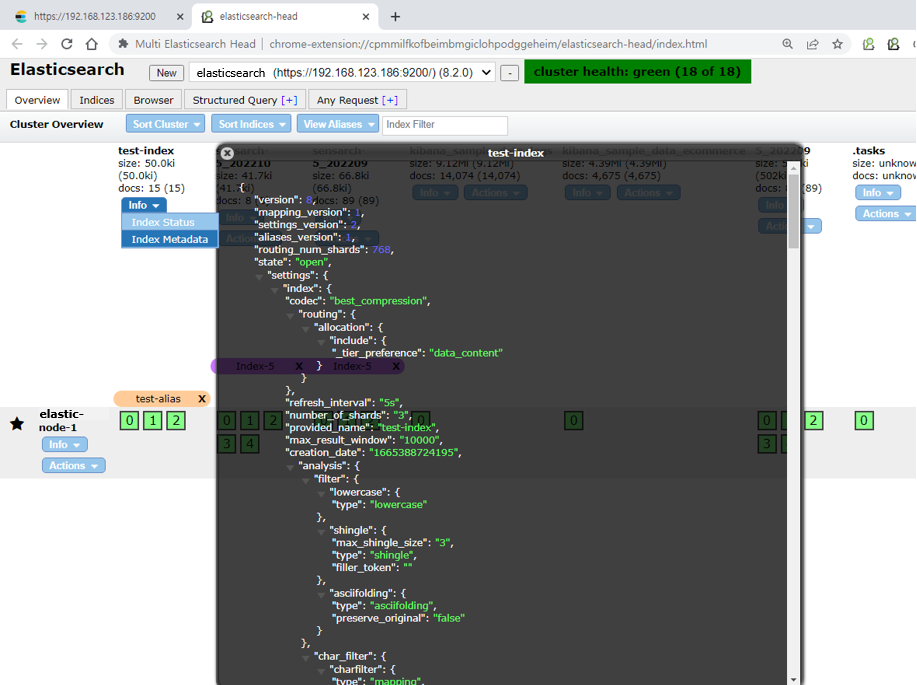
Task: Open the .tasks index Actions dropdown
Action: coord(885,214)
